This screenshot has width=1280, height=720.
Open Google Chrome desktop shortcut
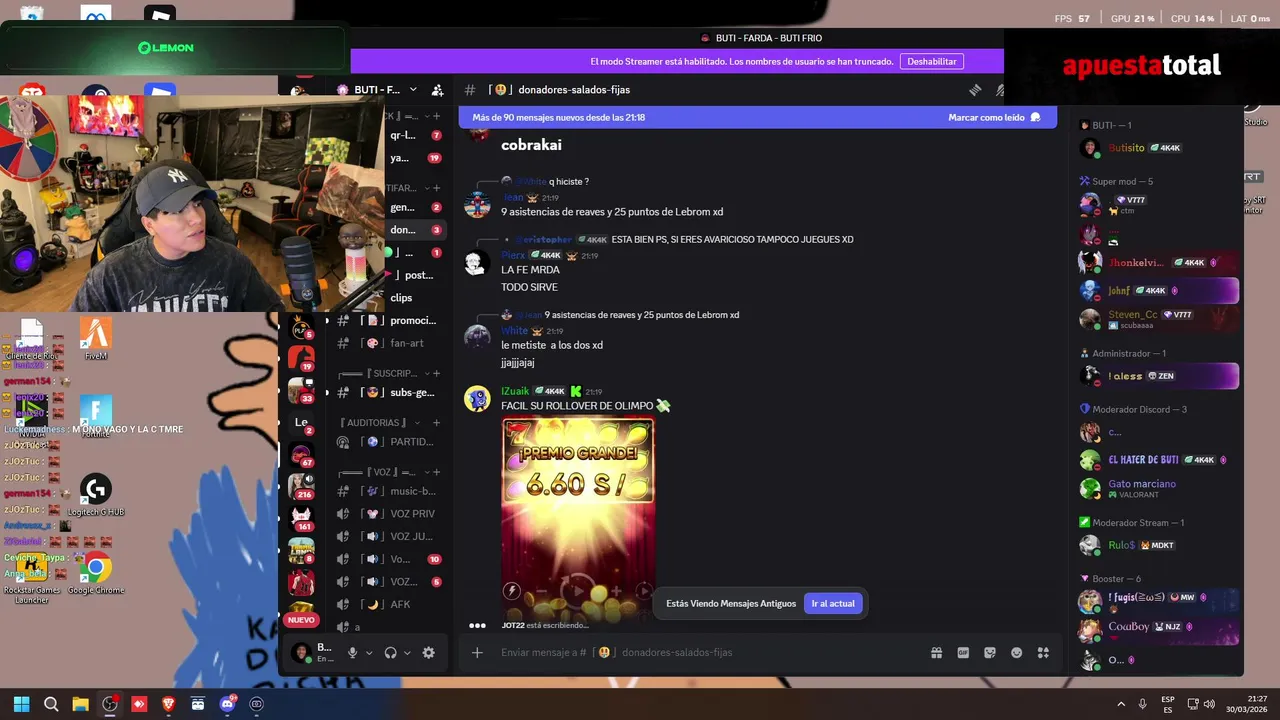(96, 573)
